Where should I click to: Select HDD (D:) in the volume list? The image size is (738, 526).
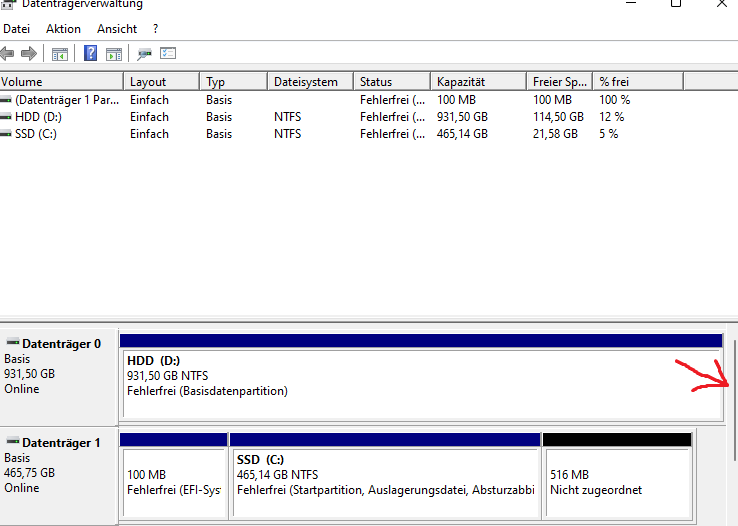pos(38,117)
